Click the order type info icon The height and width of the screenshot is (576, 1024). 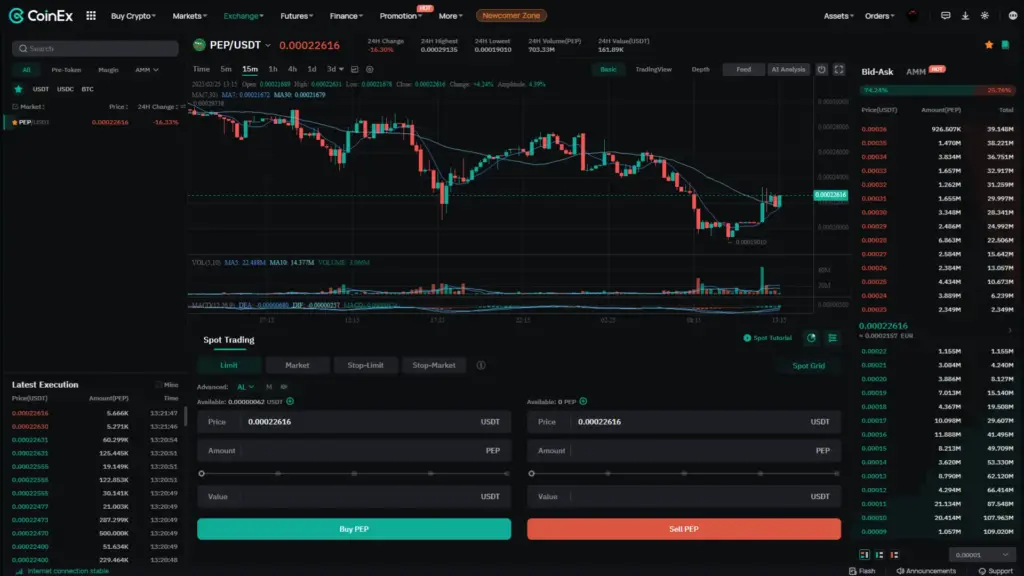click(x=481, y=365)
